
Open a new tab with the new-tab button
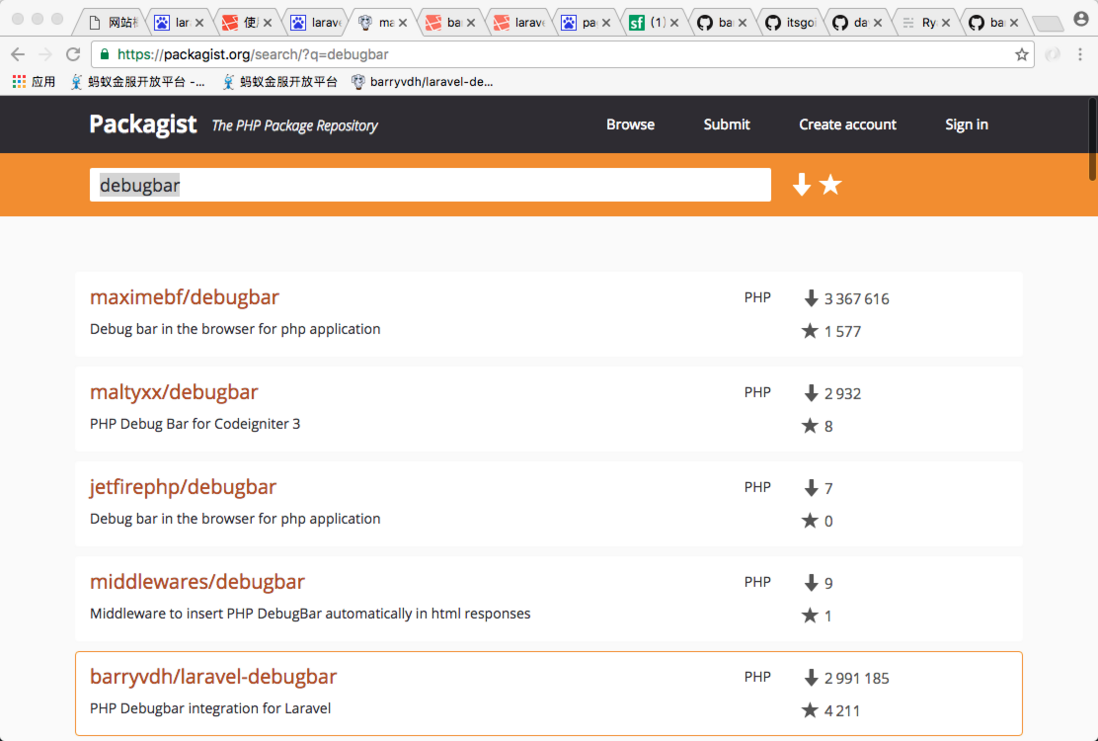pyautogui.click(x=1048, y=24)
